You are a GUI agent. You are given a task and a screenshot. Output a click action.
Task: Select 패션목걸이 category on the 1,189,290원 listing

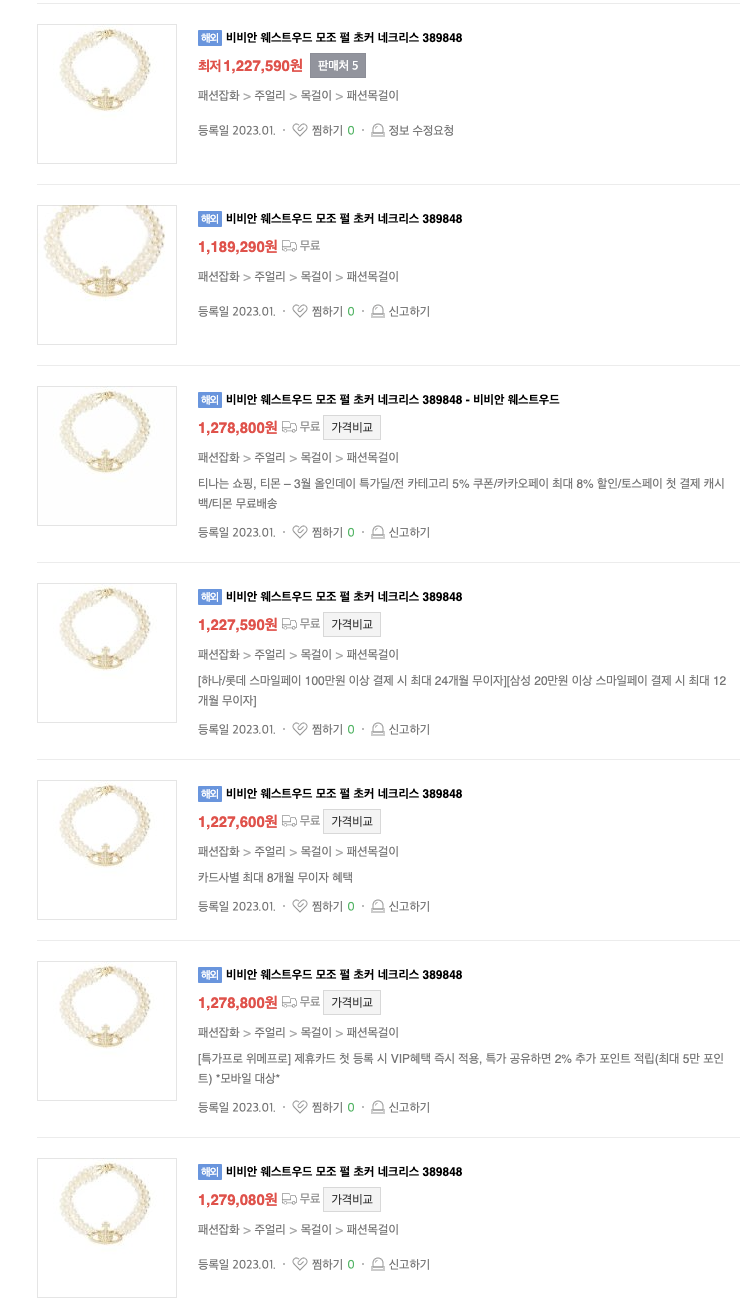[372, 277]
